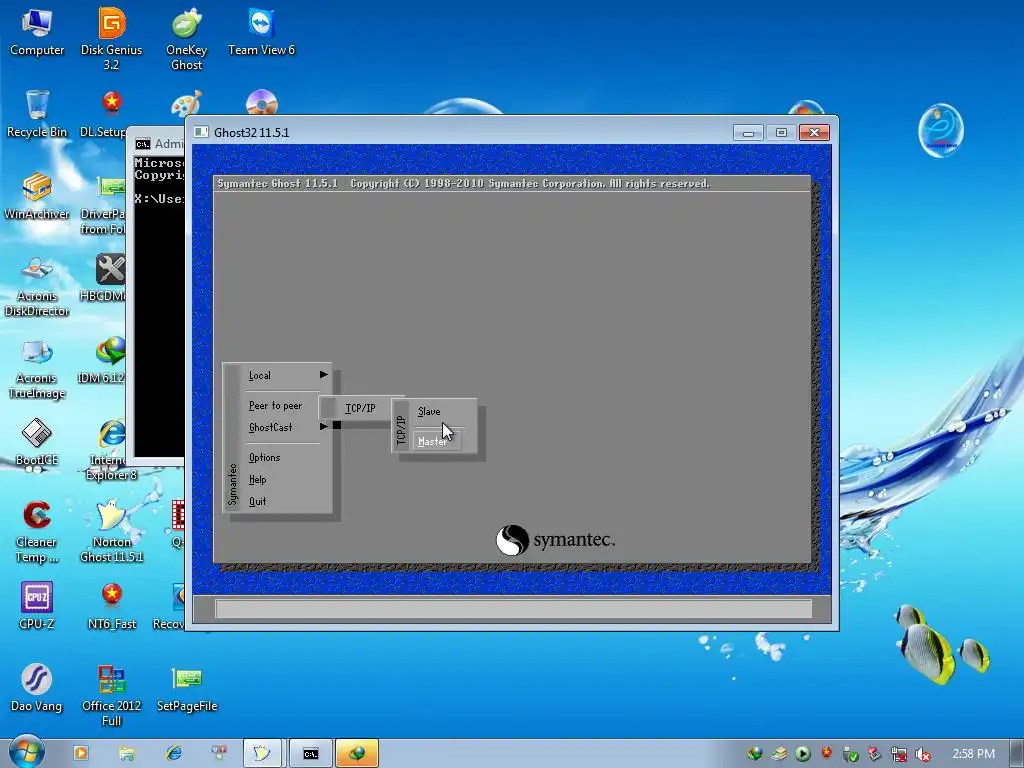Select the Dao Vang desktop icon
This screenshot has height=768, width=1024.
37,688
